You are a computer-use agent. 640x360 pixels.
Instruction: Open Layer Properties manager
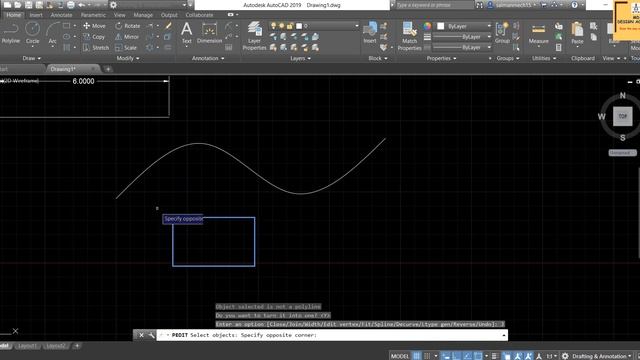[x=254, y=36]
